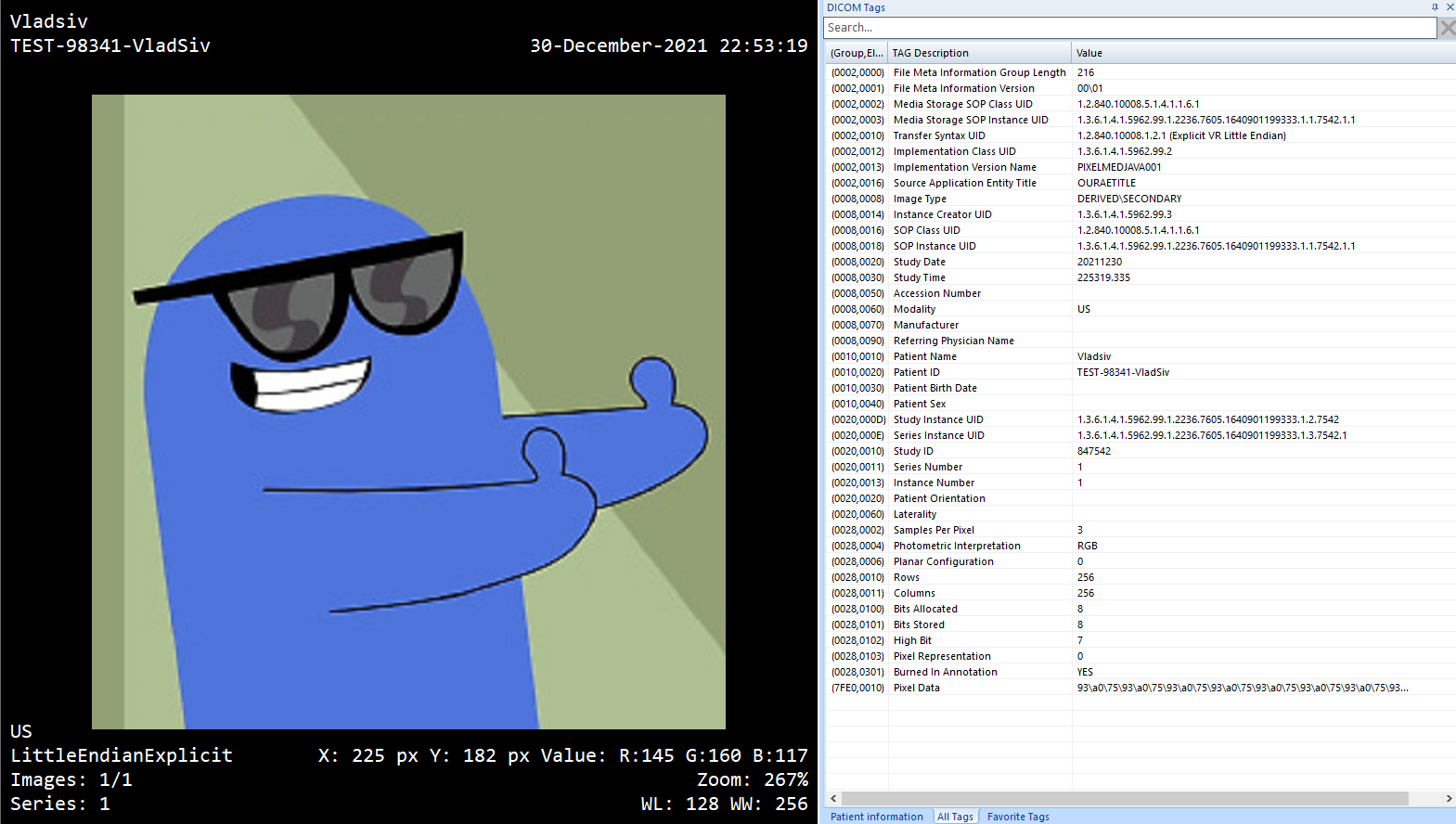
Task: Select the Laterality row
Action: (x=1140, y=514)
